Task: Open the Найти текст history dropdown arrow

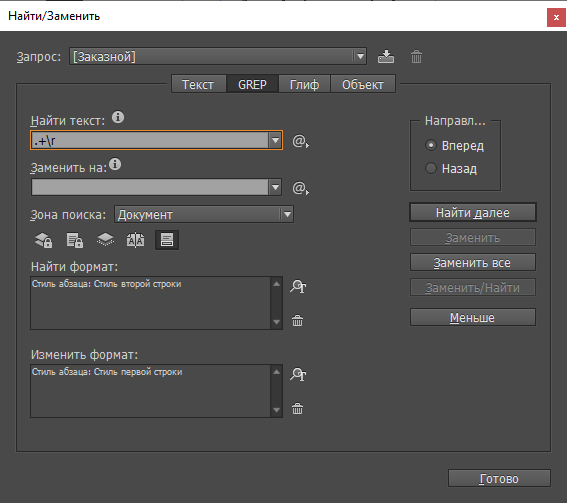Action: pos(275,140)
